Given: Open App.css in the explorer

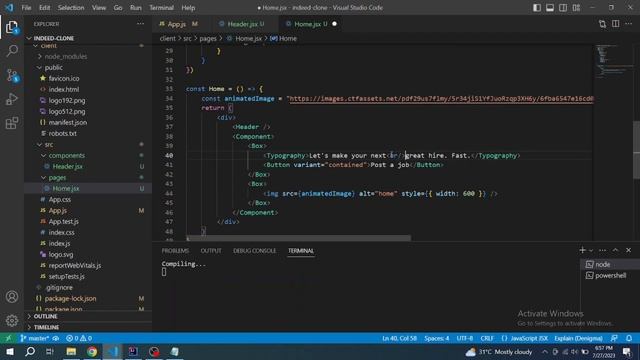Looking at the screenshot, I should (x=88, y=200).
